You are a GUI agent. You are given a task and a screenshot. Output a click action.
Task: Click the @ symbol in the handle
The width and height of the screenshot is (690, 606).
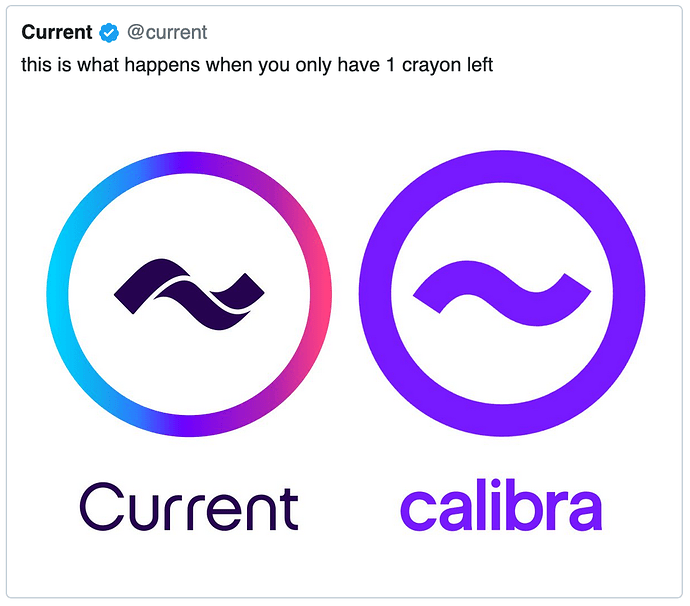coord(136,32)
